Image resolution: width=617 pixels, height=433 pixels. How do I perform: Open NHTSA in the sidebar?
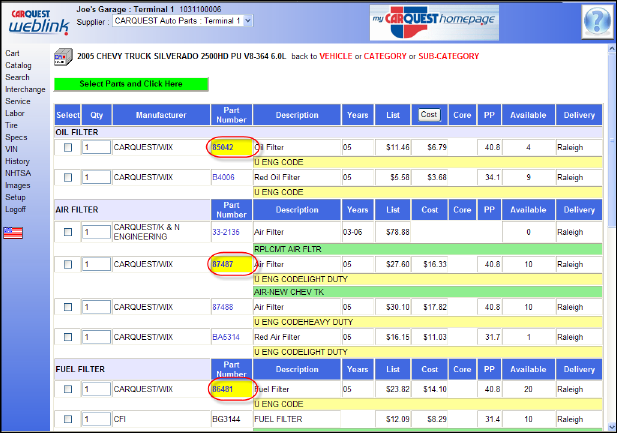(x=18, y=173)
